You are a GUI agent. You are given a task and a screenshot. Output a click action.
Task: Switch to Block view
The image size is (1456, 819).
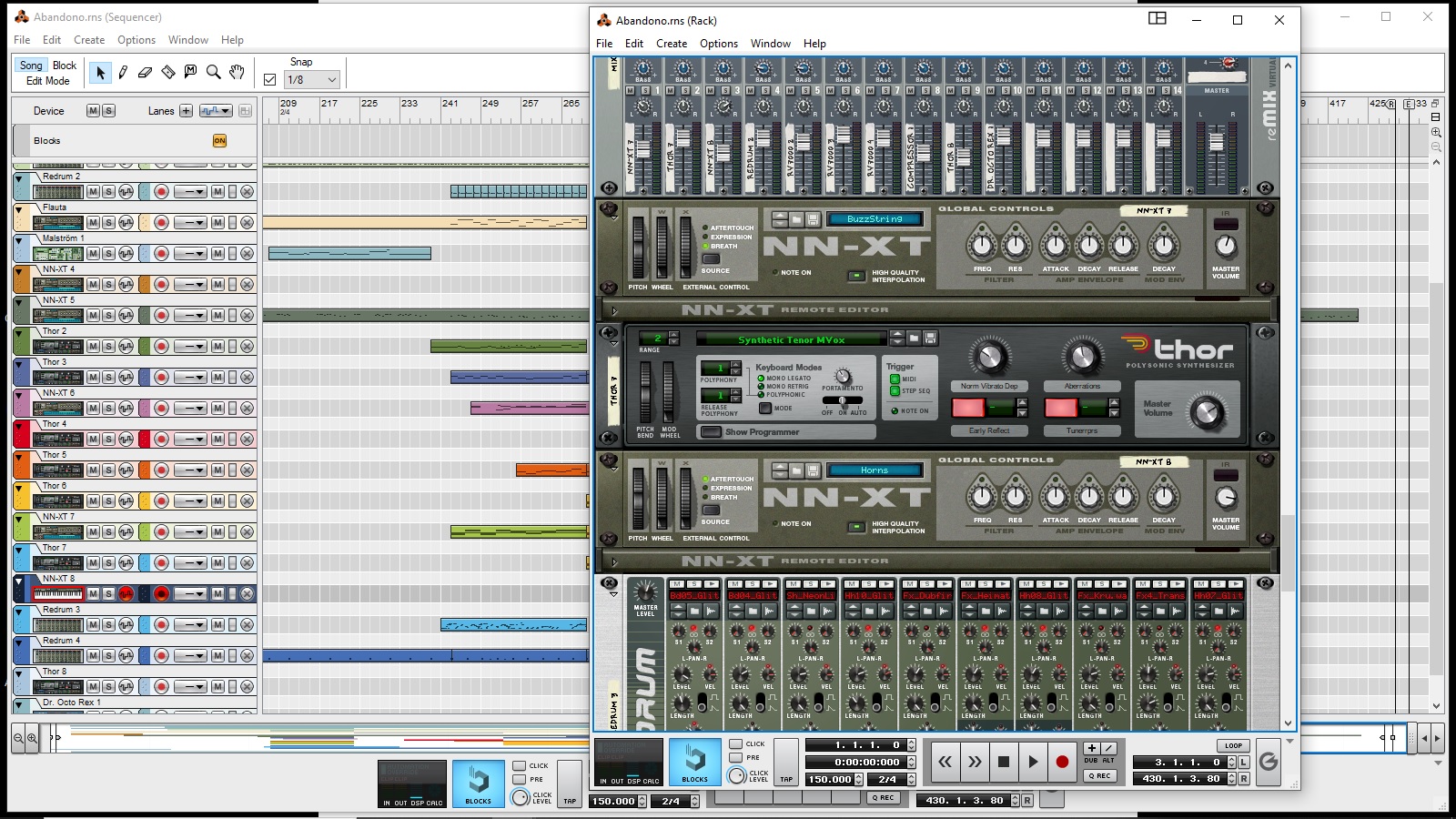[65, 66]
